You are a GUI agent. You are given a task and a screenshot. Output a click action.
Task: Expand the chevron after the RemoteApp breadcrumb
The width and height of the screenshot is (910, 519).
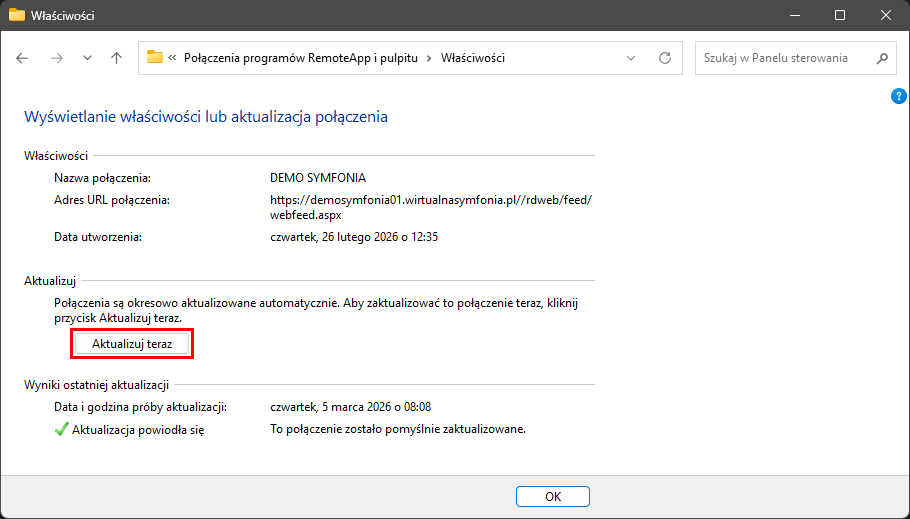[x=429, y=58]
